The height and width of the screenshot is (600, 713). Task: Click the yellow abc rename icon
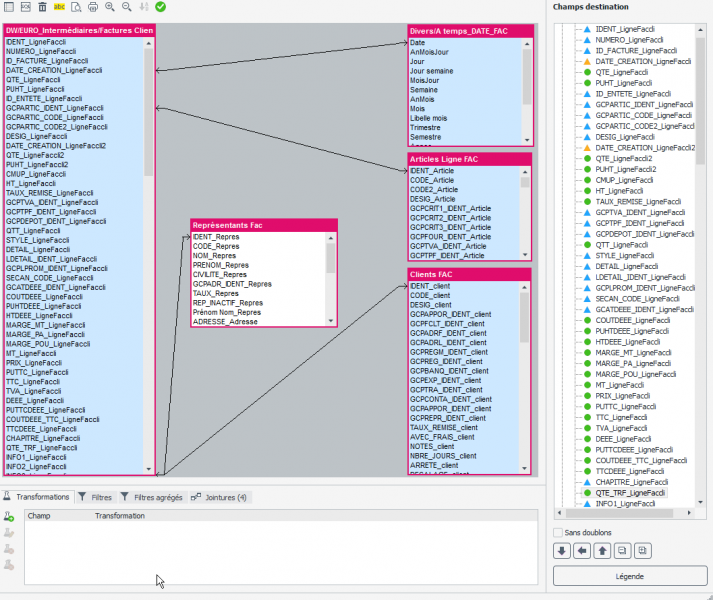click(x=59, y=7)
